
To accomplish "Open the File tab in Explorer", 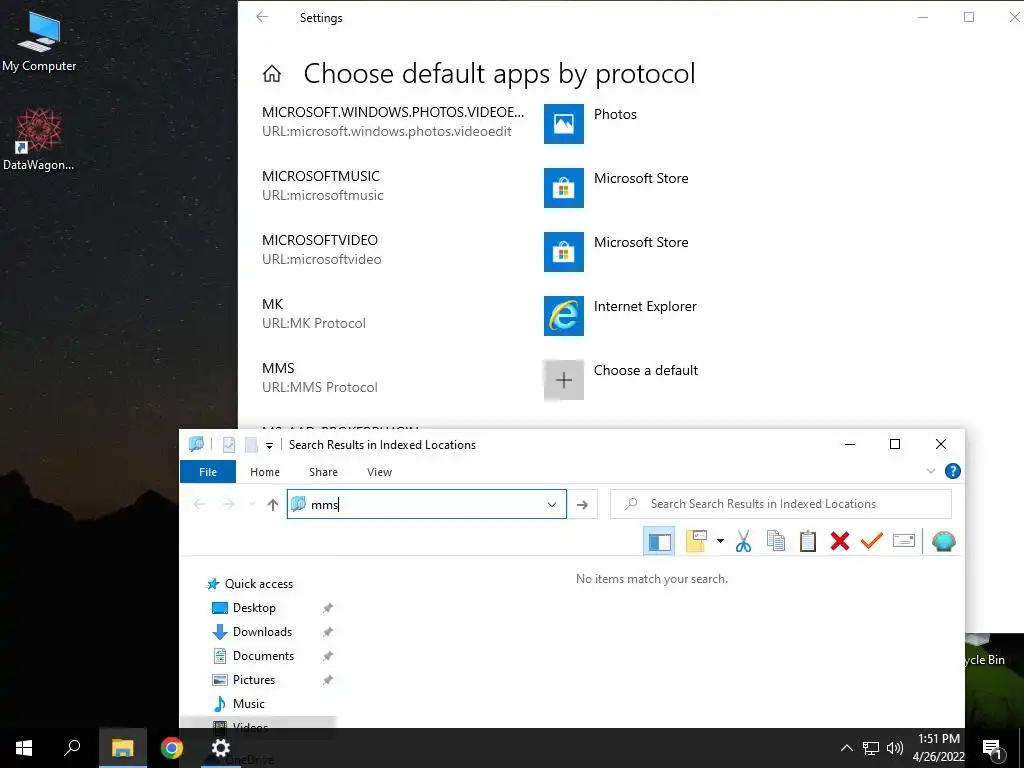I will [x=208, y=472].
